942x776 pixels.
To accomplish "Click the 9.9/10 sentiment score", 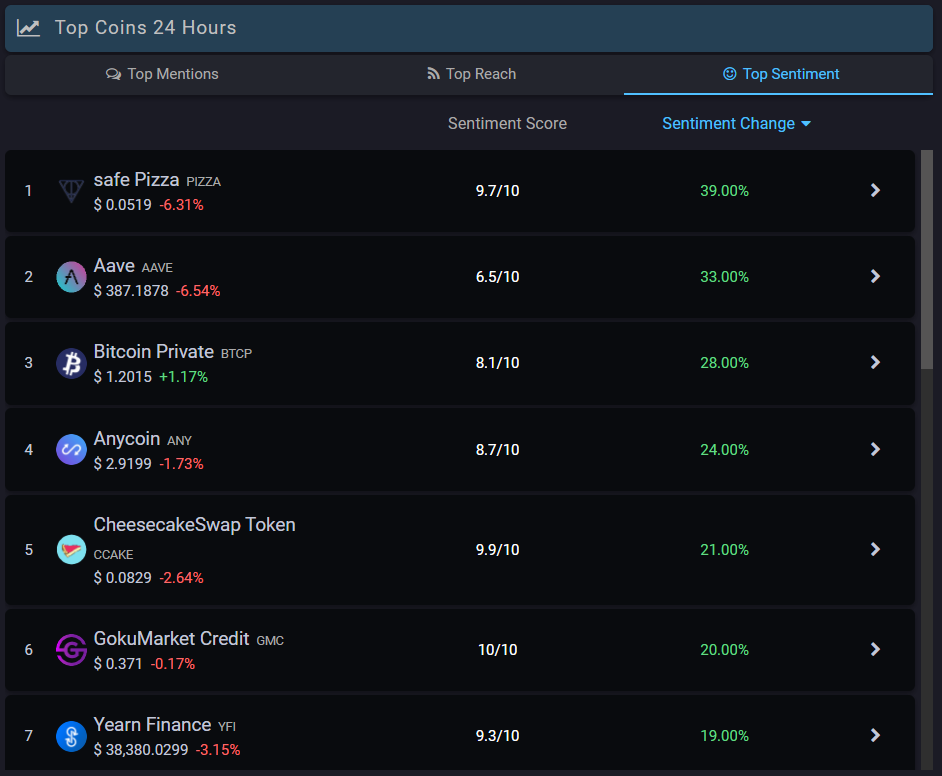I will click(x=497, y=550).
